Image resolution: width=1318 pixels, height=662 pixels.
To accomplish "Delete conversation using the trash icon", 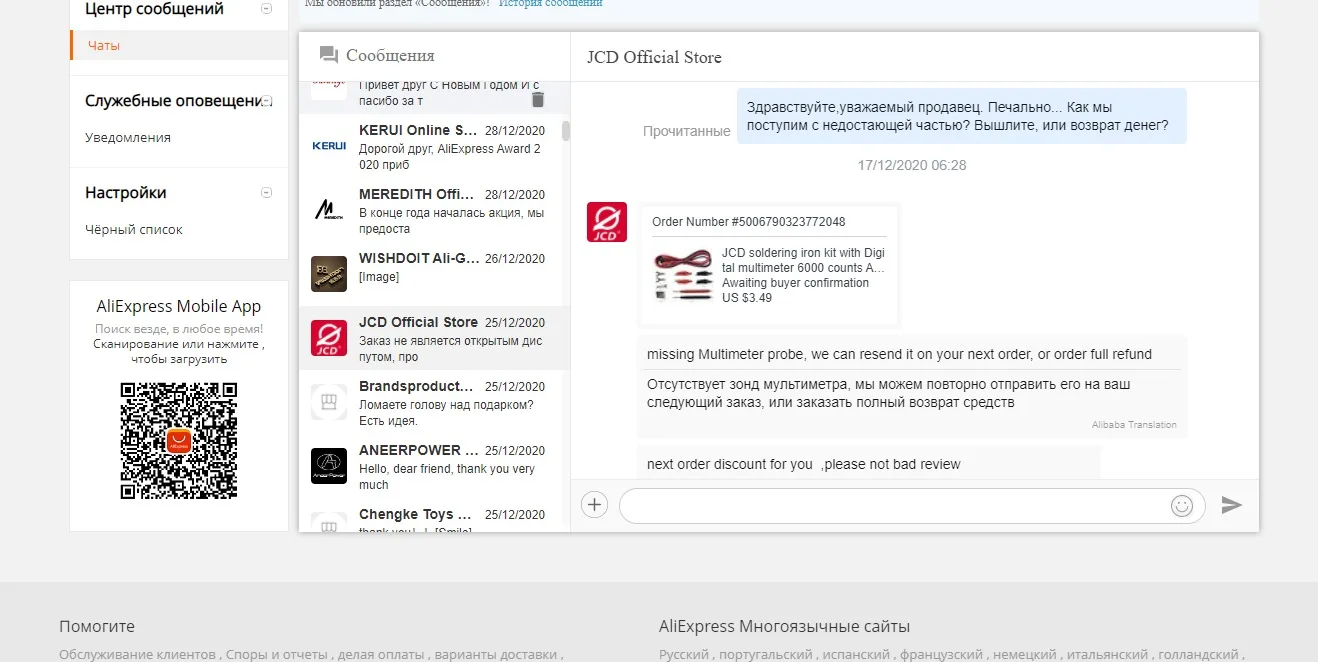I will [x=538, y=99].
